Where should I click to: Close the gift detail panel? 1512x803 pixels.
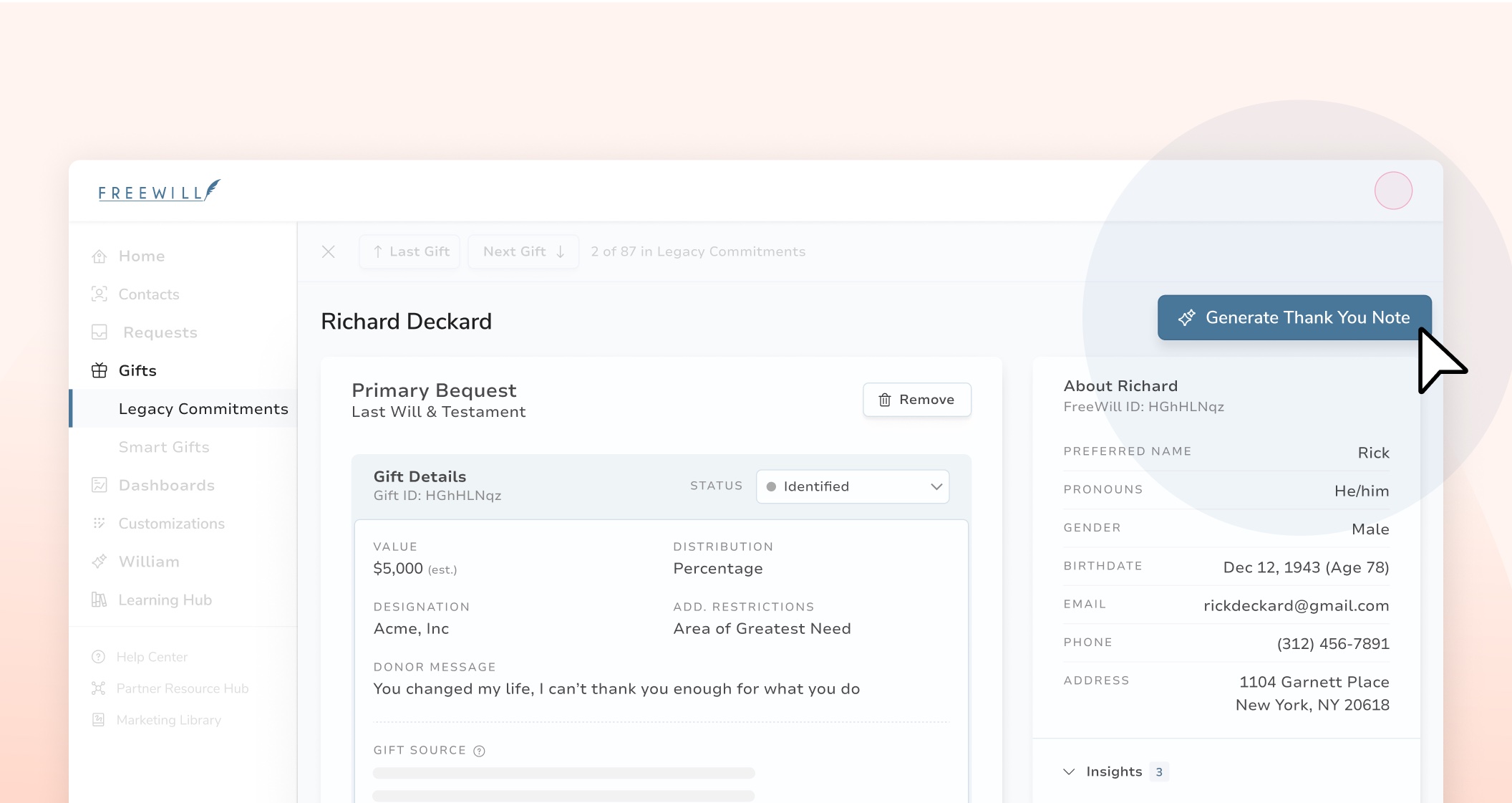point(329,251)
